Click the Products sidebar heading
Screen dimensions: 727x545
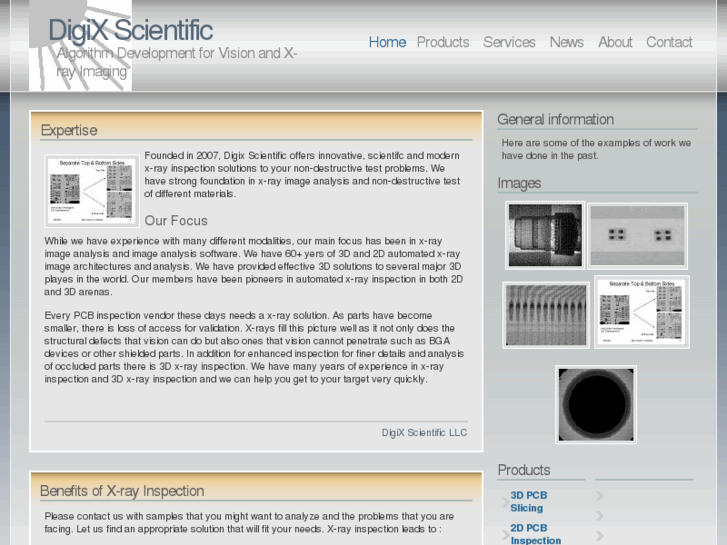524,470
